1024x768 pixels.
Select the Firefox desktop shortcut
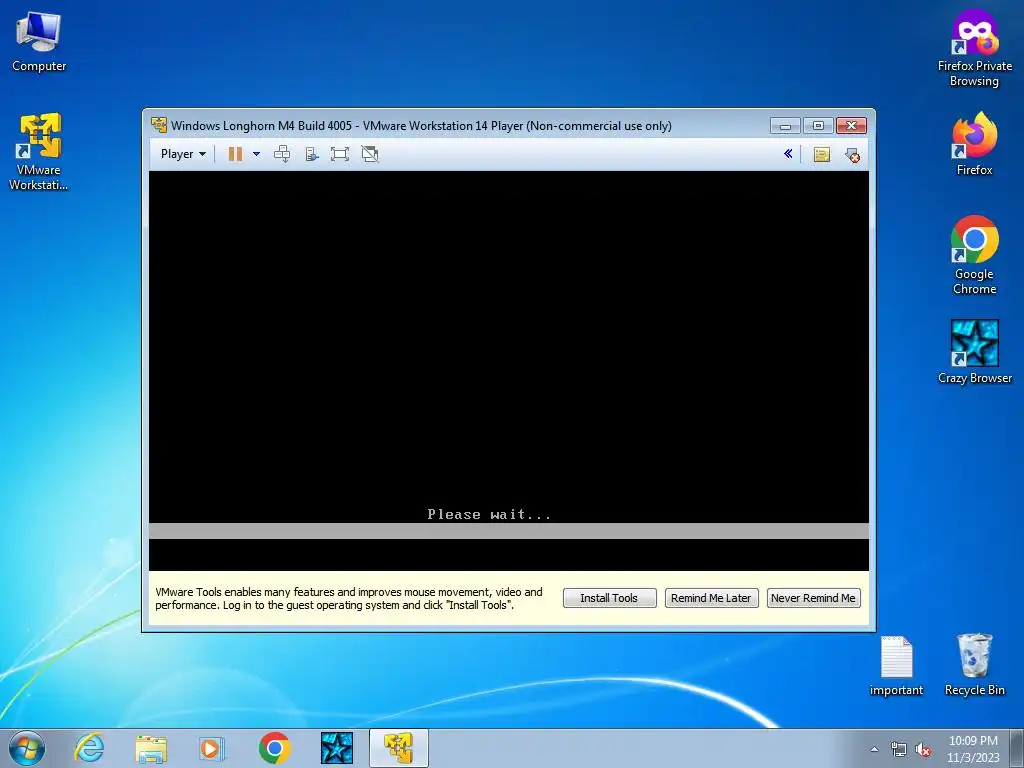point(974,144)
